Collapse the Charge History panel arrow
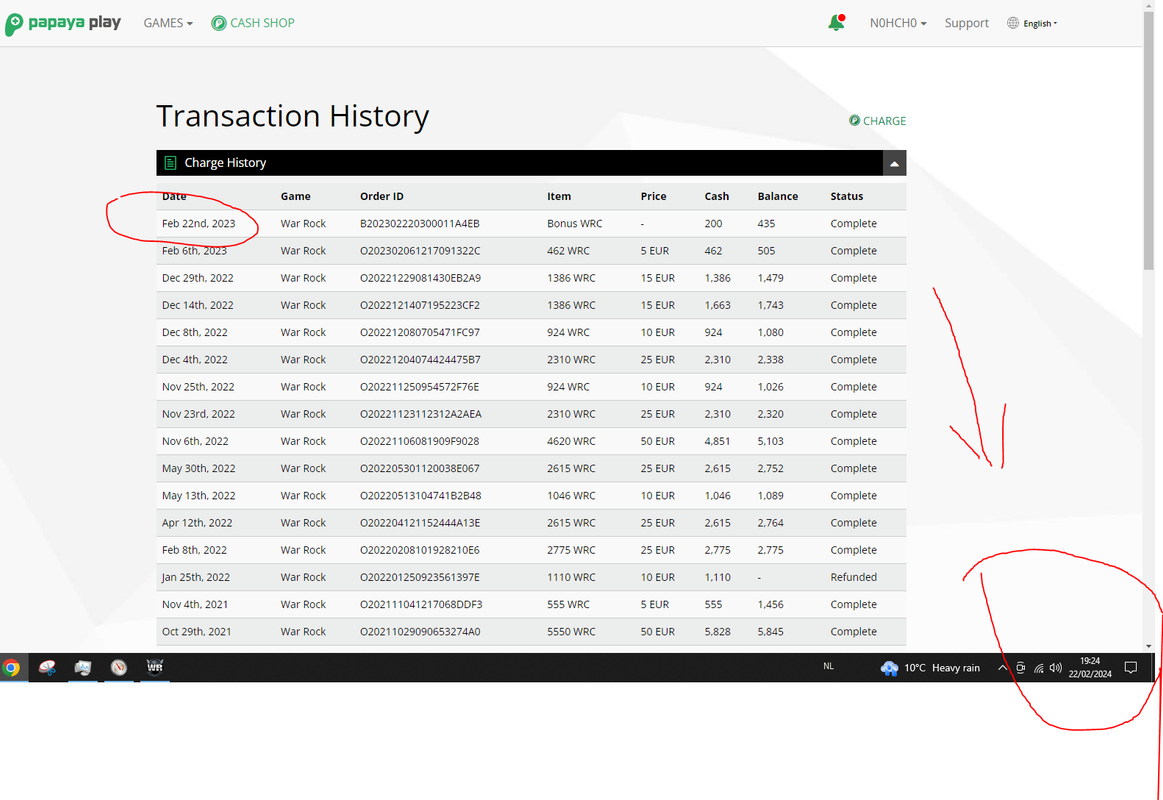The width and height of the screenshot is (1163, 800). pyautogui.click(x=894, y=163)
